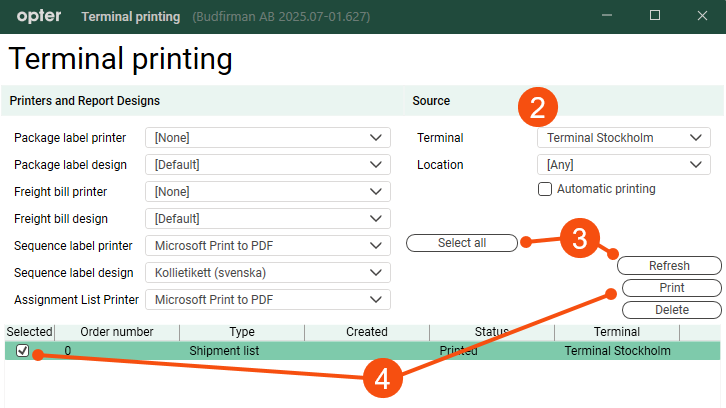Sort by the Order number column header
726x408 pixels.
click(x=117, y=332)
